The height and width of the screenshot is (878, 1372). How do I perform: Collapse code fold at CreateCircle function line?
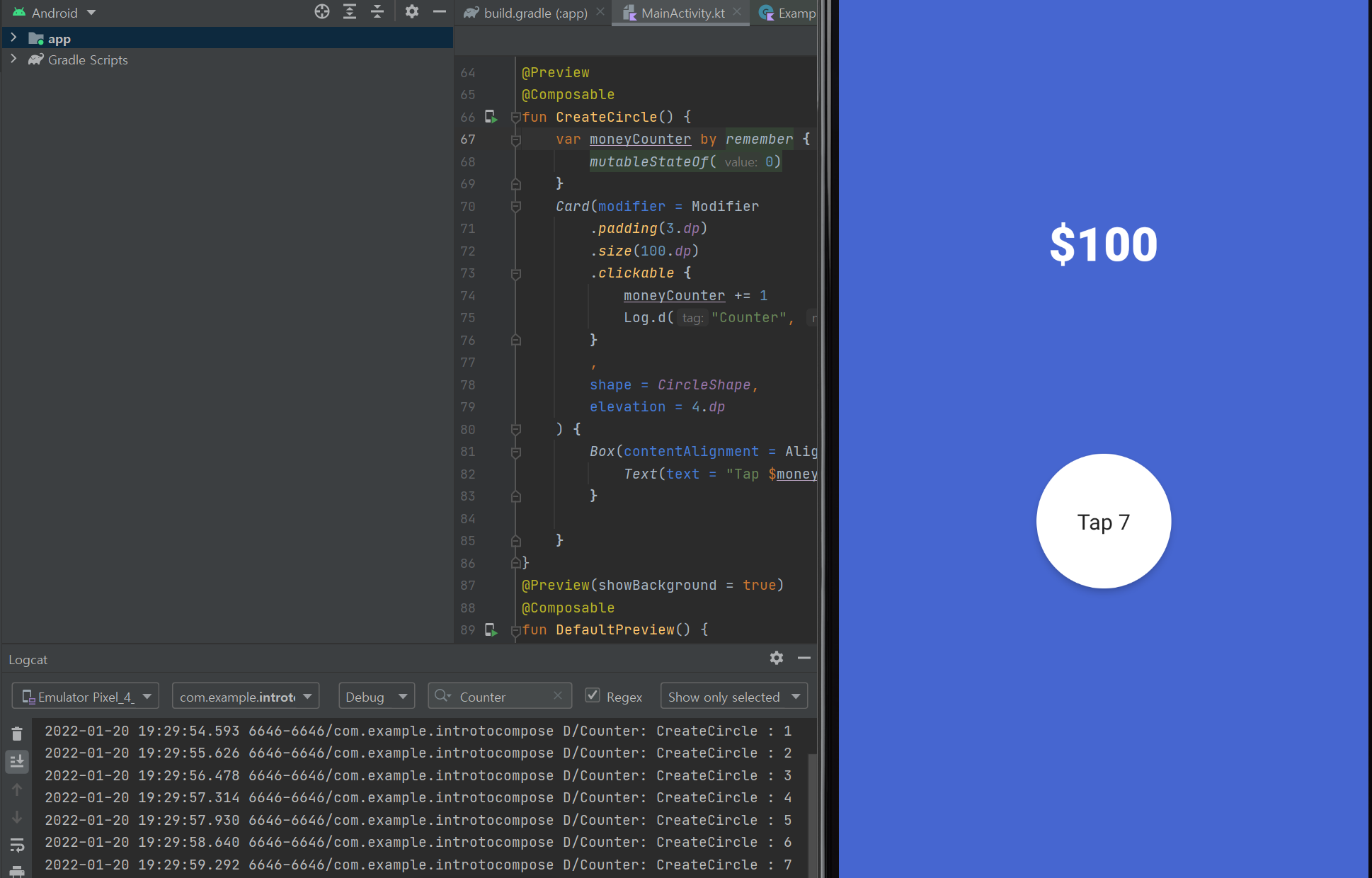pos(516,118)
